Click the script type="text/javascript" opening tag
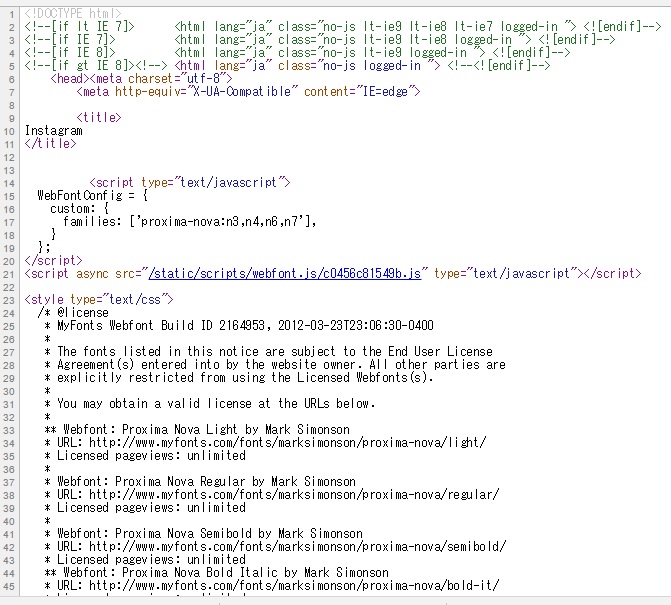The height and width of the screenshot is (605, 671). pyautogui.click(x=190, y=183)
